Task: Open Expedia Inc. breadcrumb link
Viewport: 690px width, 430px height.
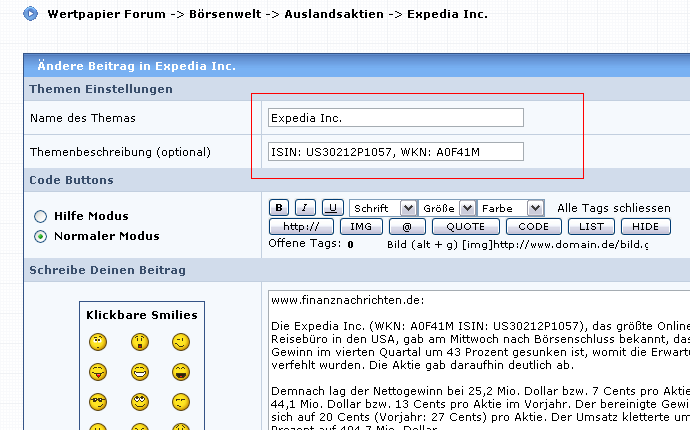Action: click(x=447, y=14)
